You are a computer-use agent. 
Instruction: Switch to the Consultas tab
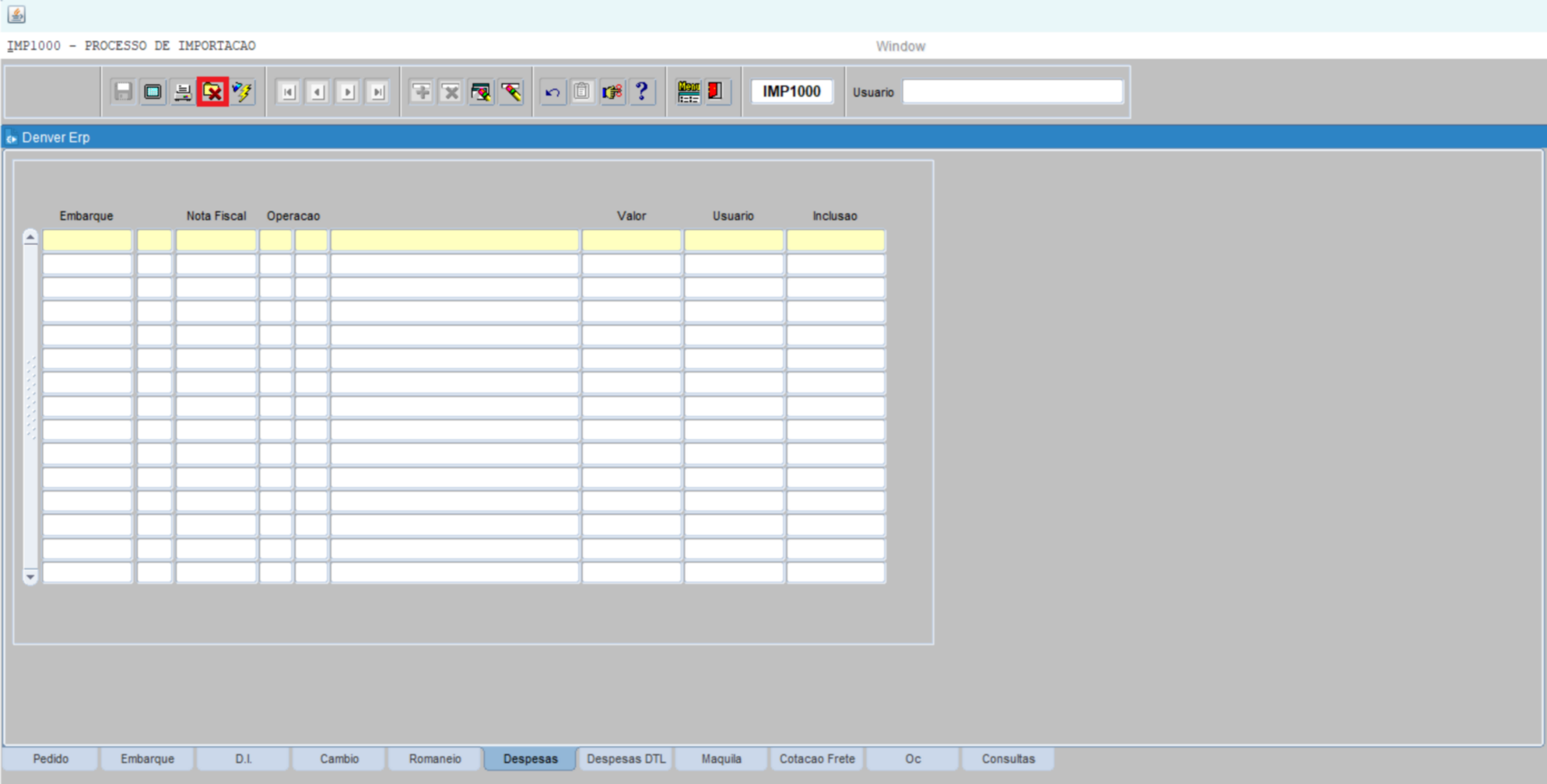click(x=1008, y=759)
